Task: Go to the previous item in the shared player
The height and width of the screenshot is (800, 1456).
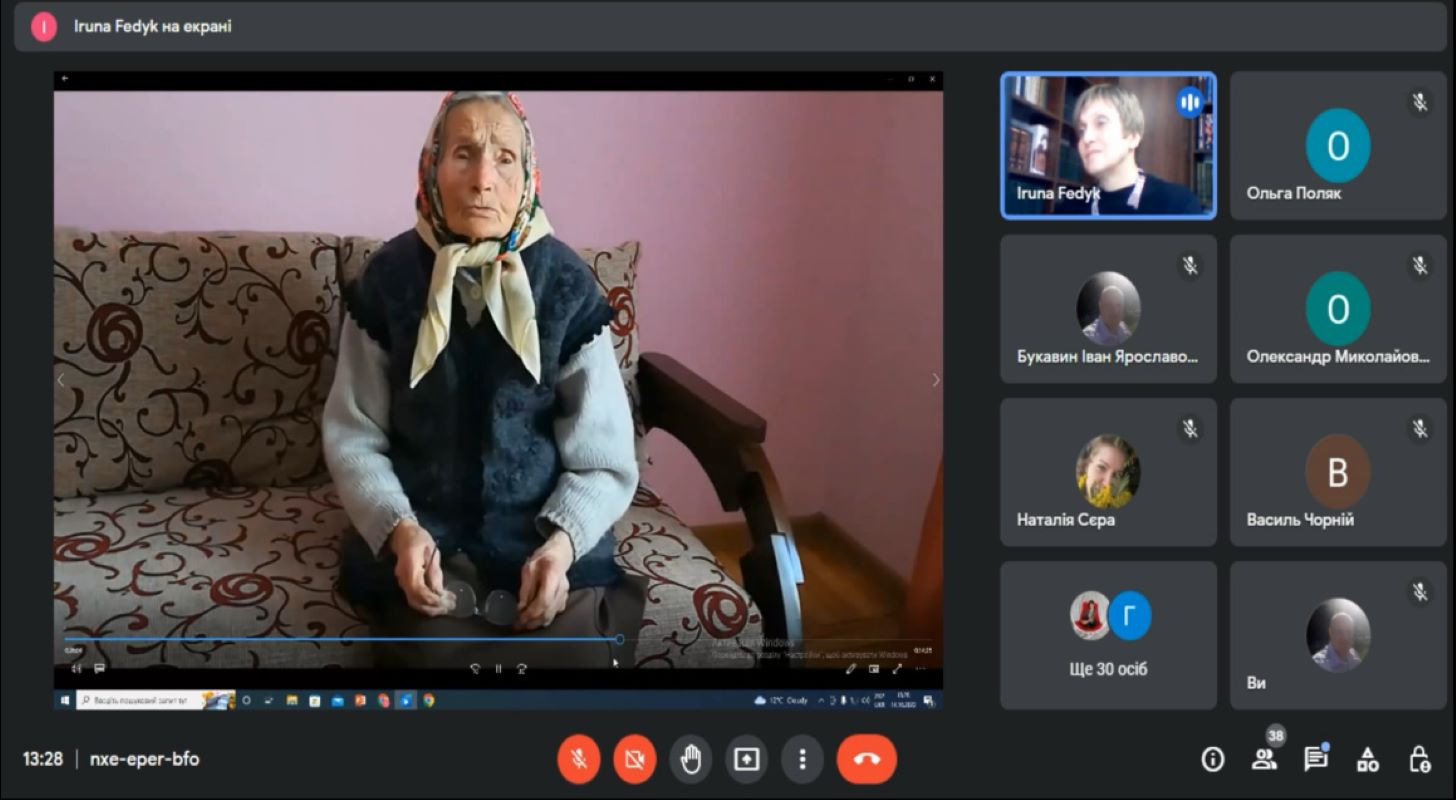Action: 61,380
